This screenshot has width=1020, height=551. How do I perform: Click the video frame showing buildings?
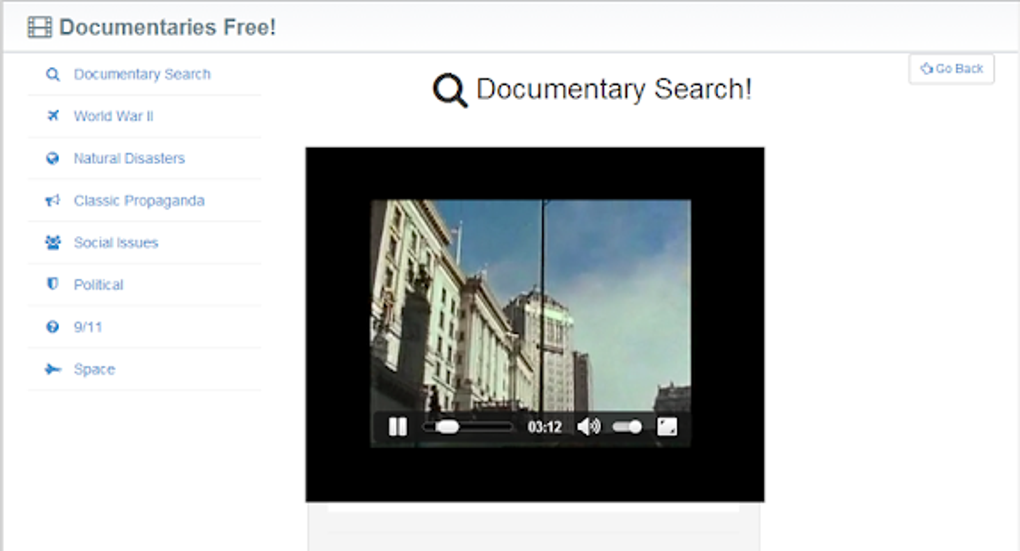pyautogui.click(x=530, y=306)
